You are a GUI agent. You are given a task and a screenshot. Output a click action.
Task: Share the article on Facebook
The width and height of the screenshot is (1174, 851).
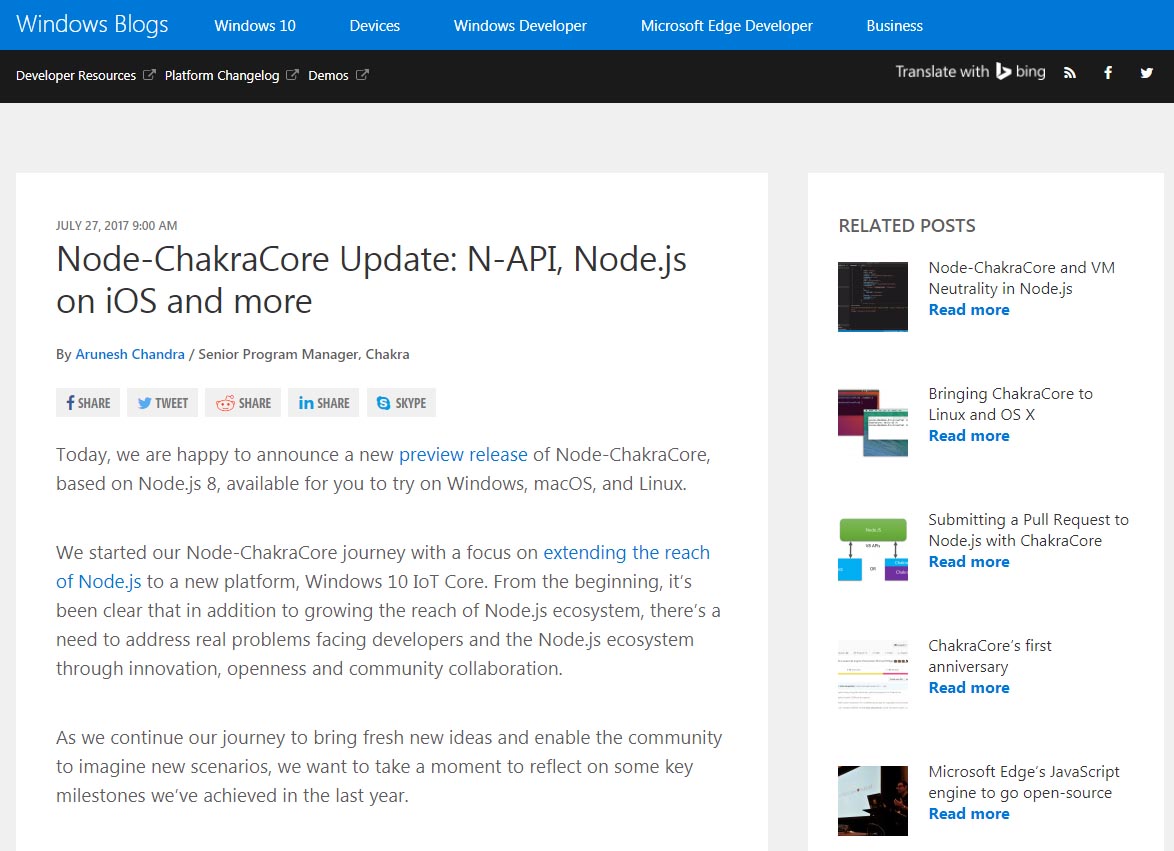(x=87, y=402)
